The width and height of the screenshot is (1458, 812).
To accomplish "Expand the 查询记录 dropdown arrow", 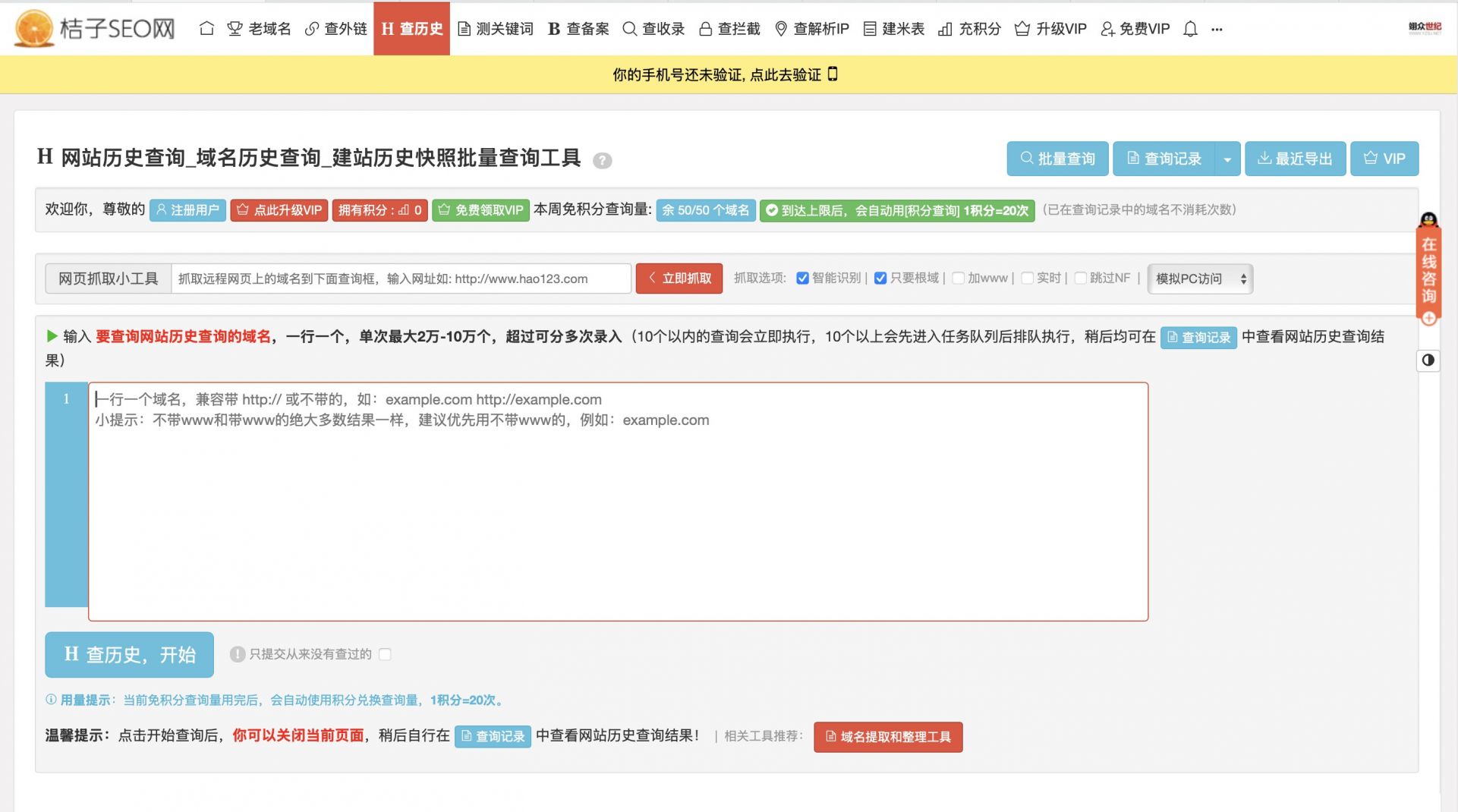I will click(x=1227, y=159).
